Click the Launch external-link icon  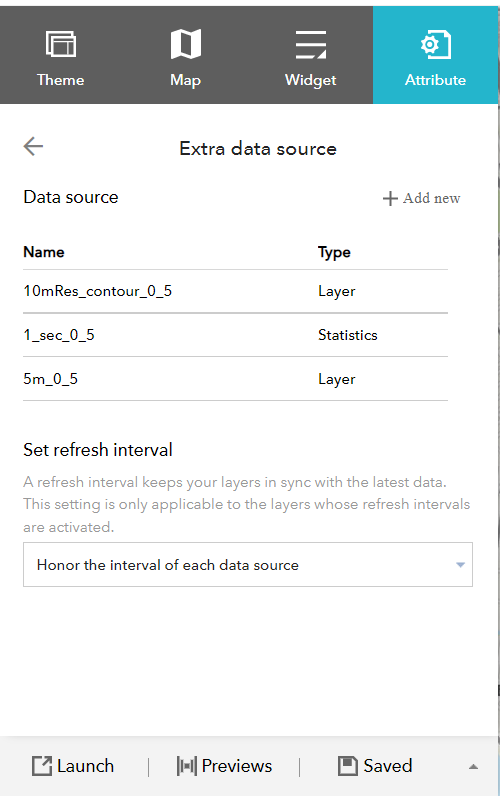[x=42, y=766]
